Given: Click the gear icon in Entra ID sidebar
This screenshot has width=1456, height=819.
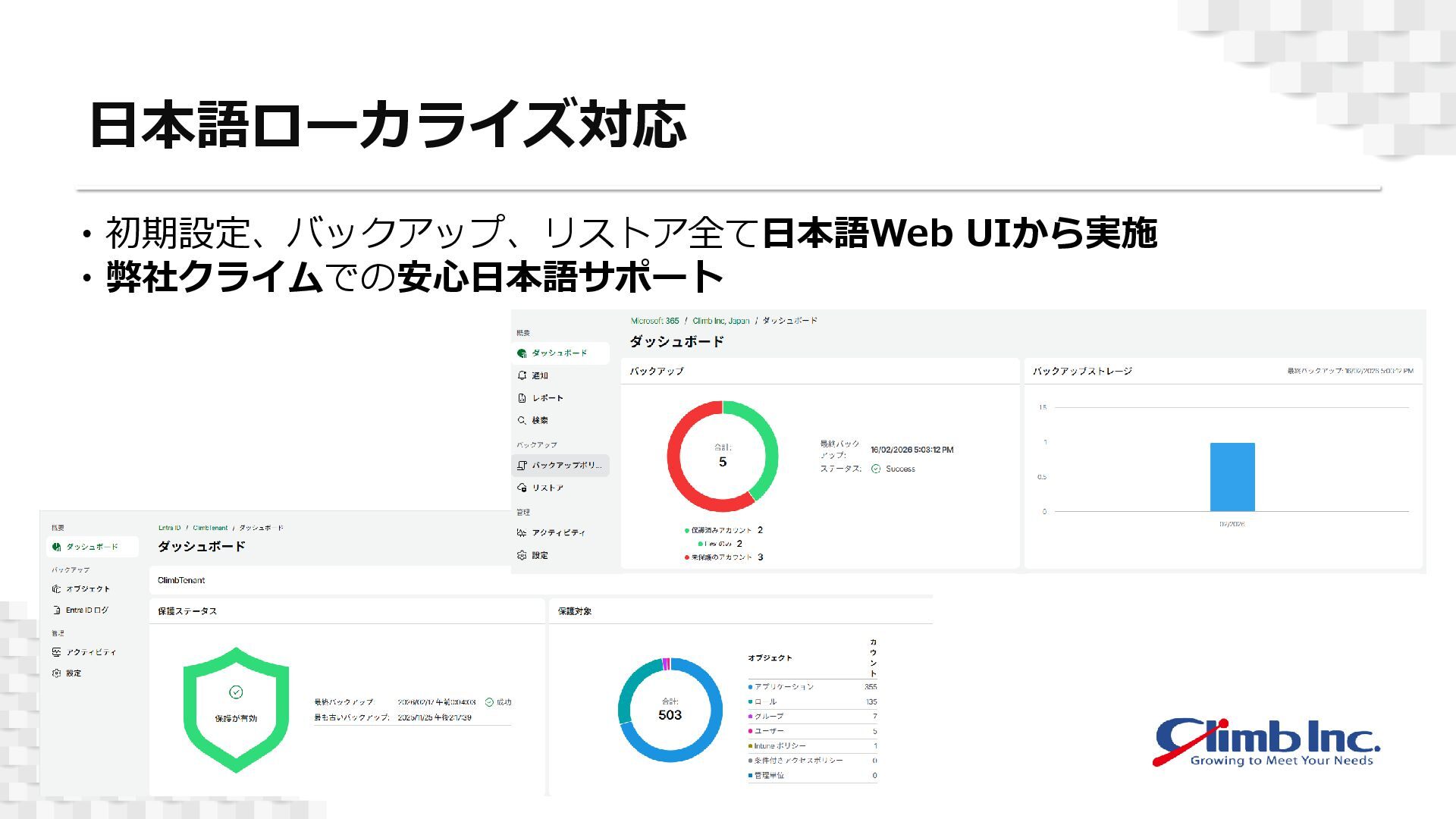Looking at the screenshot, I should [x=56, y=673].
